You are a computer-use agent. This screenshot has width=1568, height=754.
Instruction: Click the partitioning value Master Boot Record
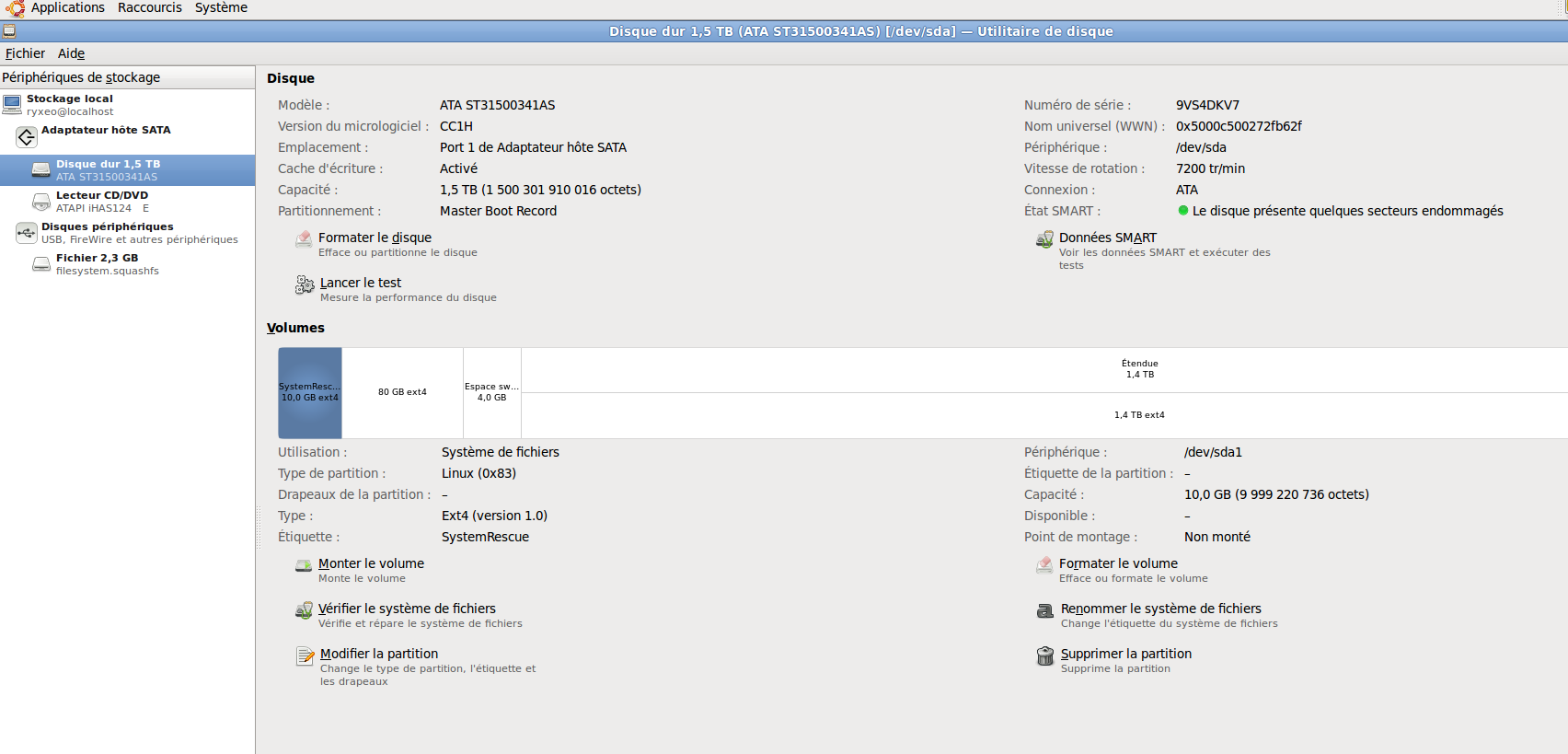[498, 211]
